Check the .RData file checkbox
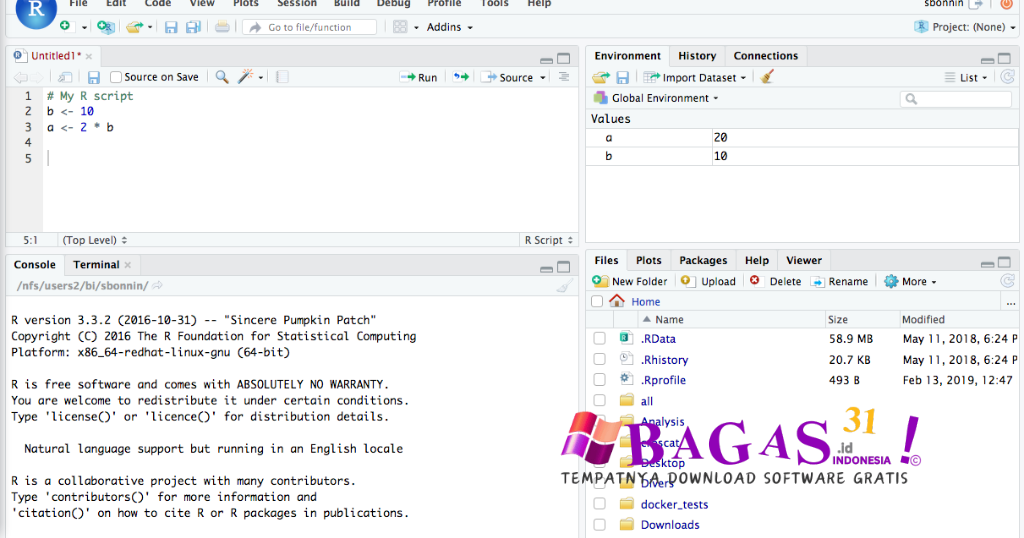Screen dimensions: 1024x538 [599, 339]
